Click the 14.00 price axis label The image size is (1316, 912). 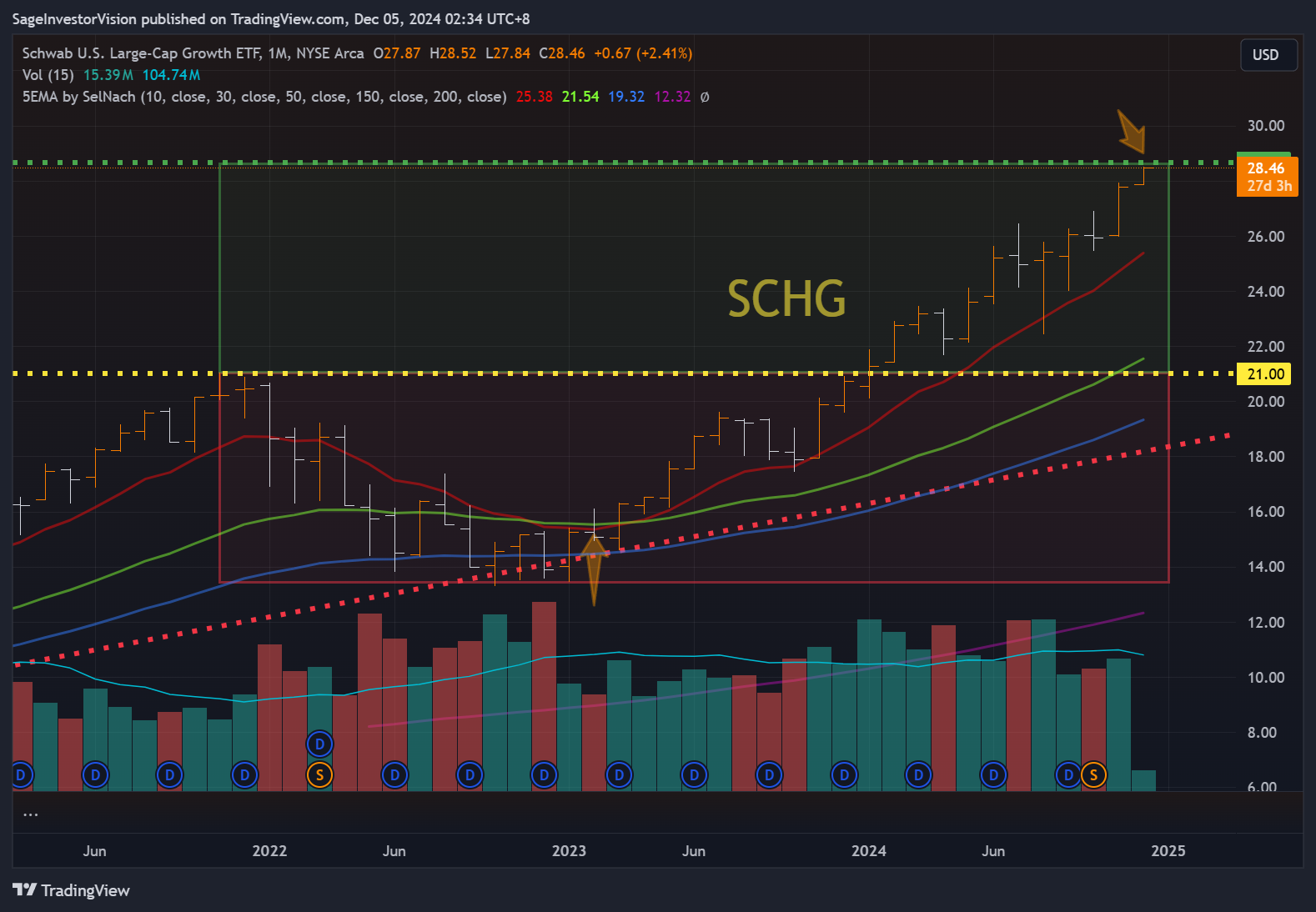click(x=1265, y=567)
